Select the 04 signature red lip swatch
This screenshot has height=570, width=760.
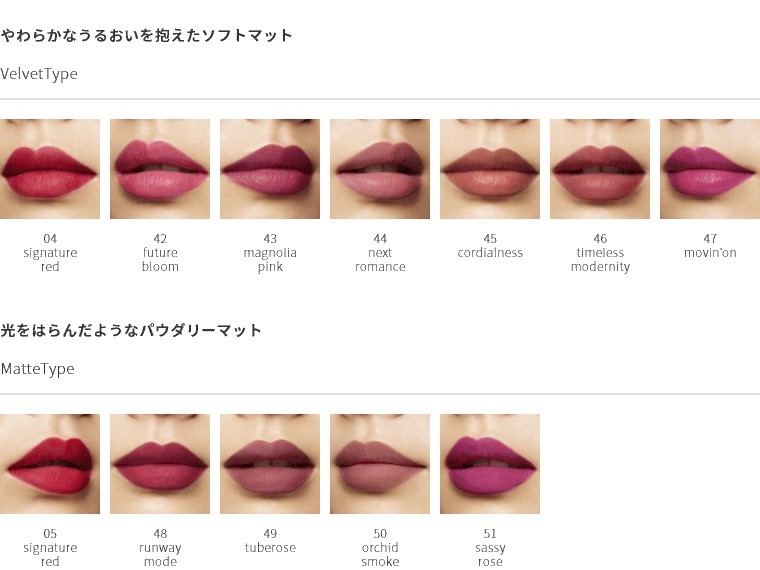(x=50, y=169)
